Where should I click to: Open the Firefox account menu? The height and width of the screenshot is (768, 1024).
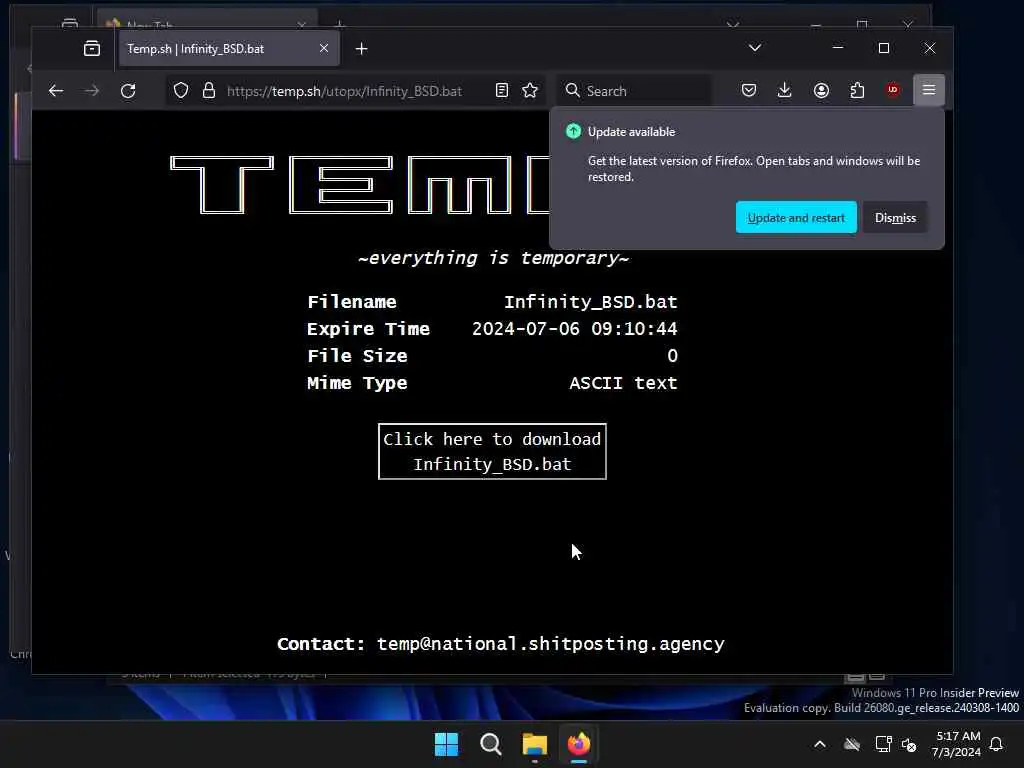click(x=822, y=90)
